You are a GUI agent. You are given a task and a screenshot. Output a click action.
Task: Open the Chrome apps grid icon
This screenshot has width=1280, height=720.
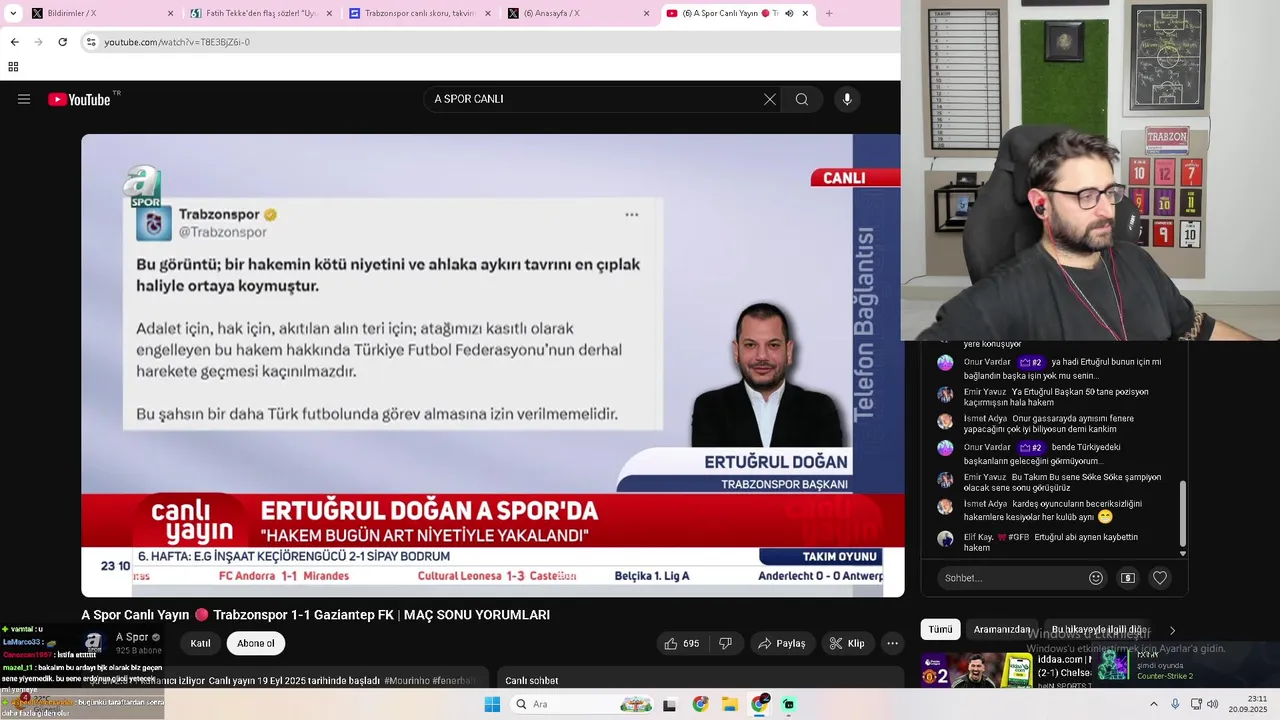(x=13, y=67)
